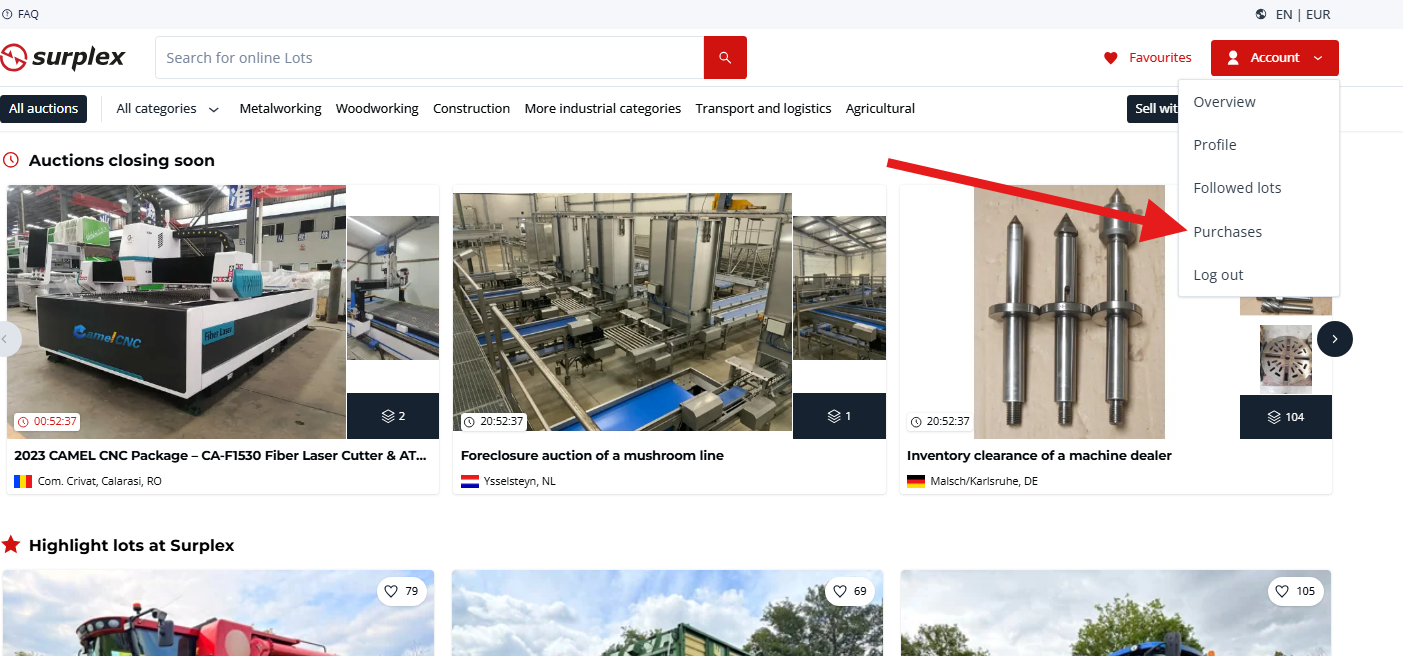Click the lot count badge showing 104
This screenshot has height=656, width=1403.
pos(1285,416)
